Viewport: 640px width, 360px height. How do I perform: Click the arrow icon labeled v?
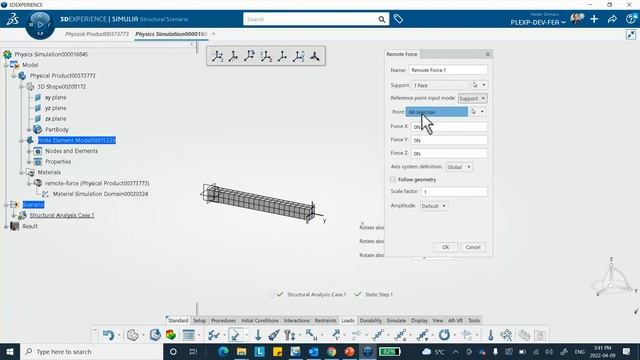tap(336, 335)
